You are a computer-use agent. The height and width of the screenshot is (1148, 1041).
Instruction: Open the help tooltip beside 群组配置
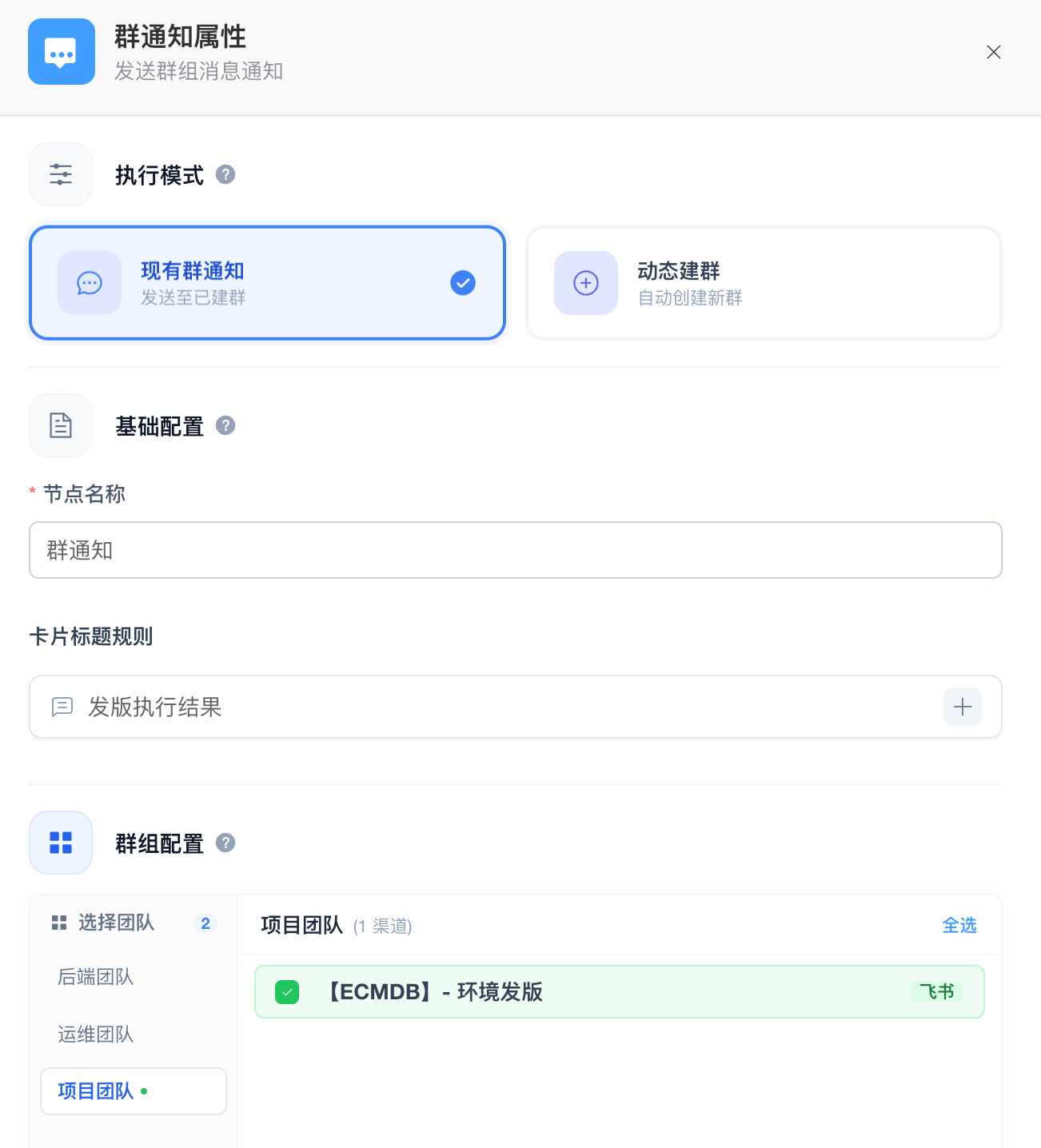click(x=225, y=843)
